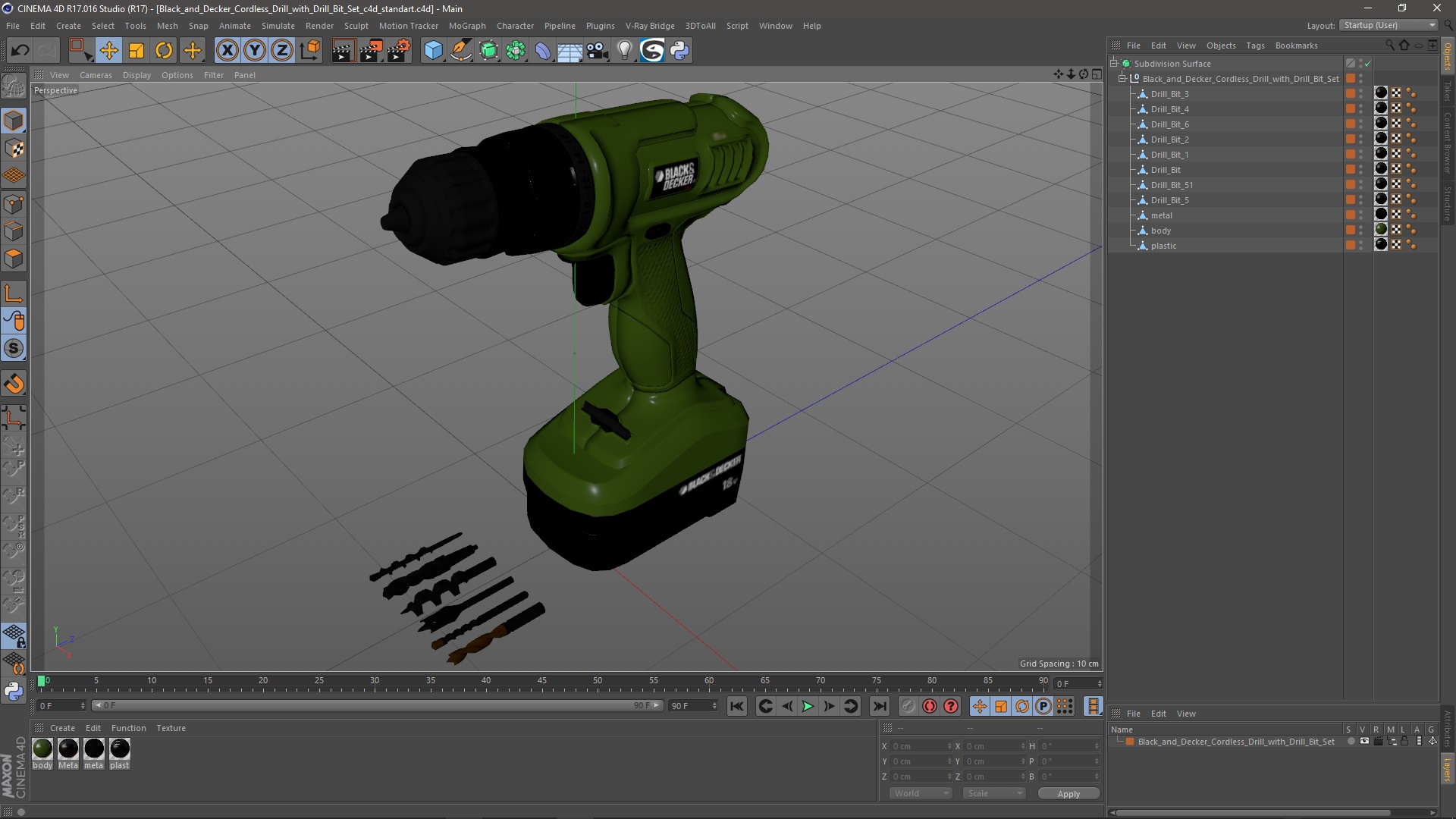
Task: Go to end of animation
Action: (879, 706)
